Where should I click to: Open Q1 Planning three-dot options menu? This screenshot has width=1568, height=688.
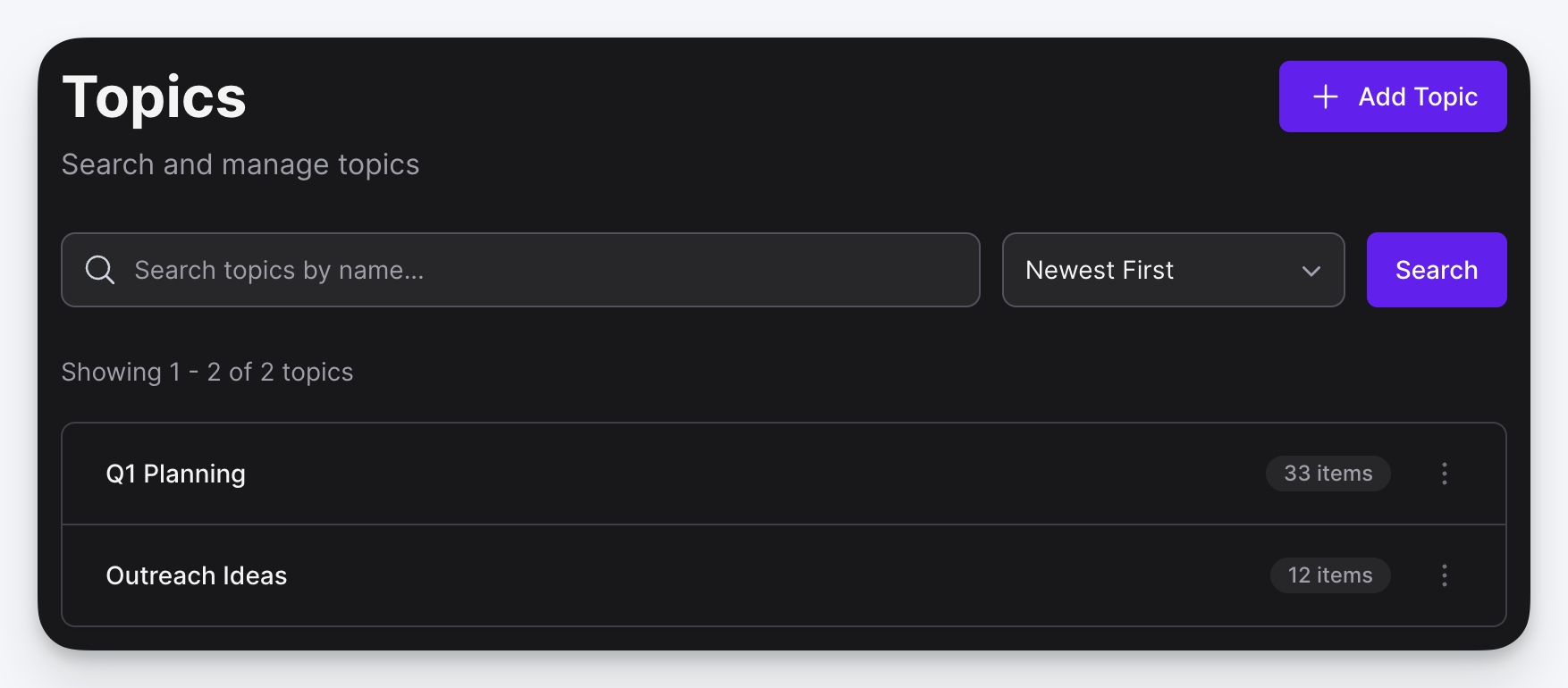tap(1444, 474)
